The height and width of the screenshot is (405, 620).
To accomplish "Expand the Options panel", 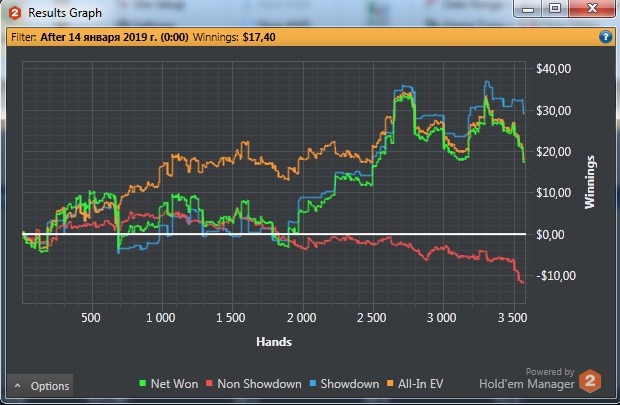I will click(x=40, y=386).
